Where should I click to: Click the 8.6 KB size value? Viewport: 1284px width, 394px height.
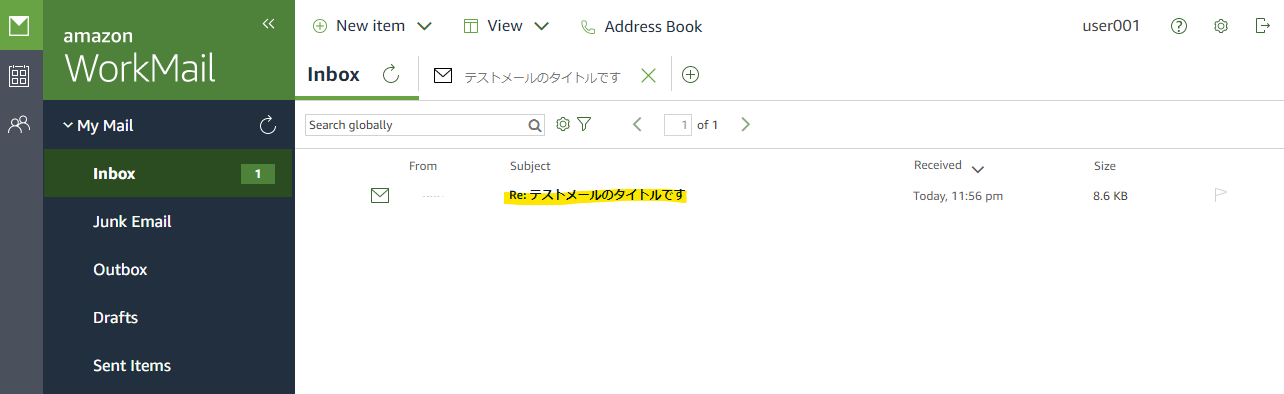[x=1110, y=196]
